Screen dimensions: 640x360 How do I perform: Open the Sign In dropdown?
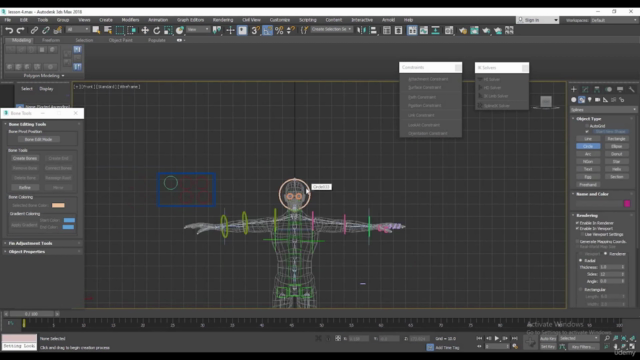tap(538, 20)
